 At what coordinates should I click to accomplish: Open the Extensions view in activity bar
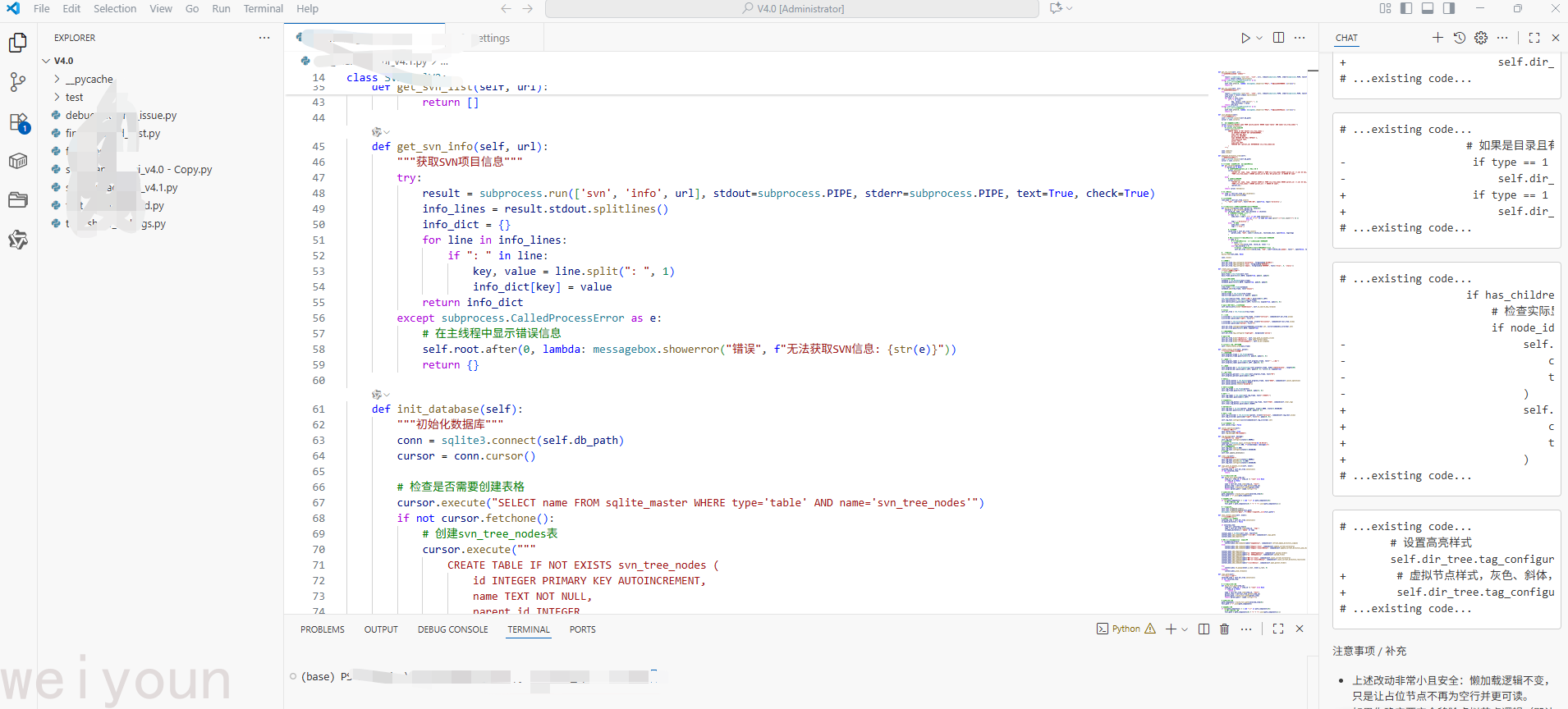point(18,122)
